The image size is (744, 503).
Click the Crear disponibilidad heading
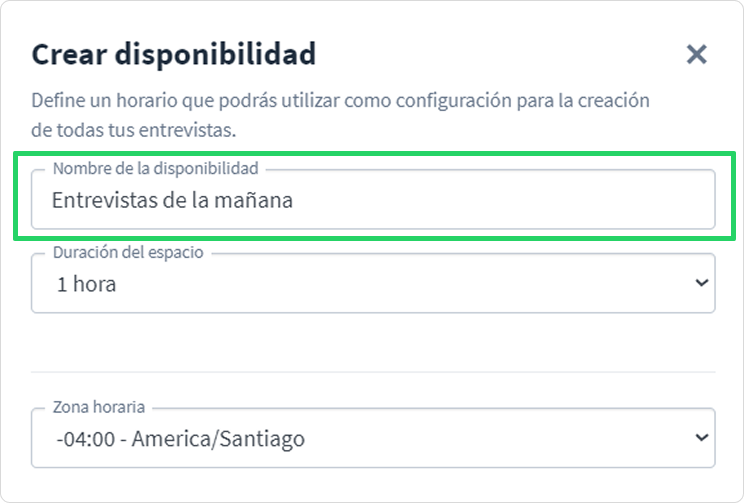click(x=174, y=54)
